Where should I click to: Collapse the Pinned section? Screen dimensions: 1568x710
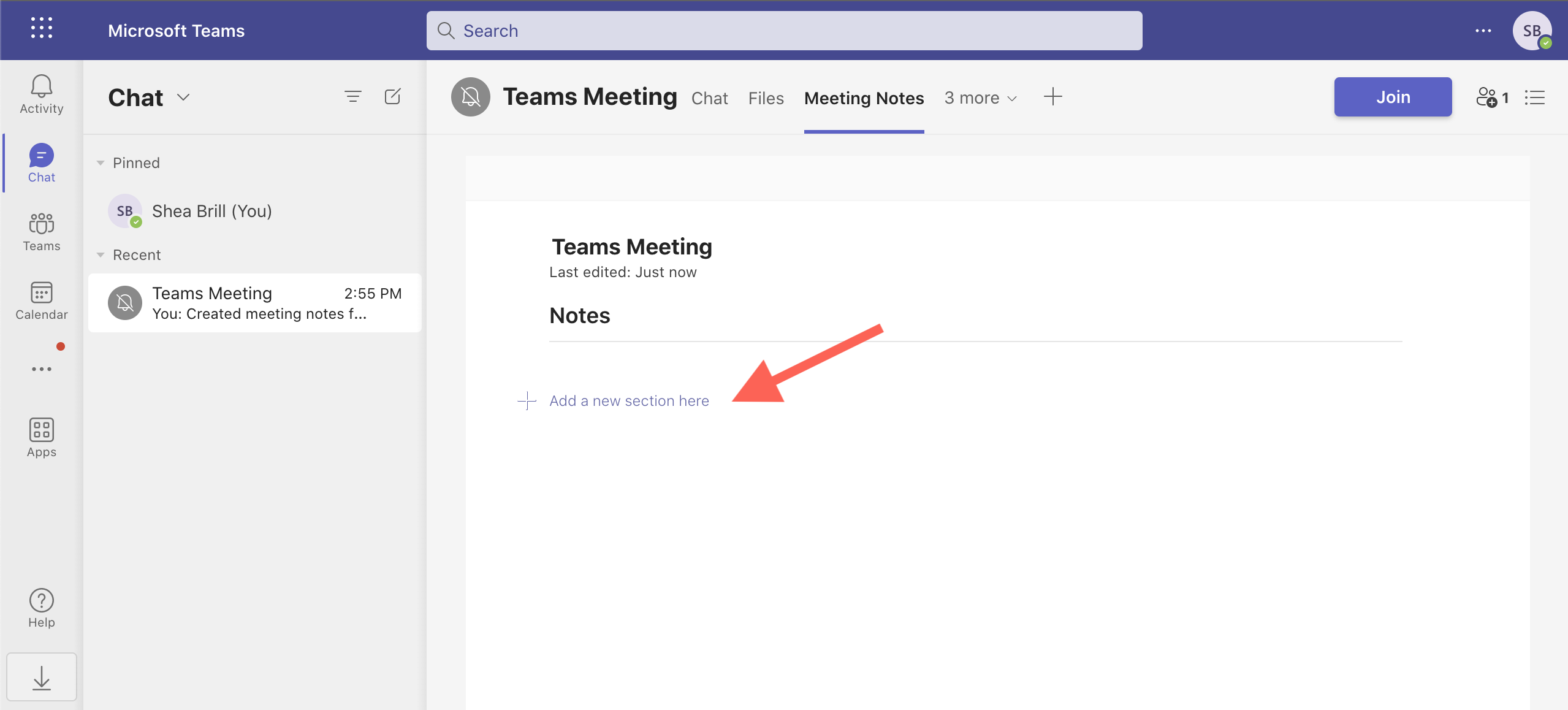pyautogui.click(x=101, y=163)
